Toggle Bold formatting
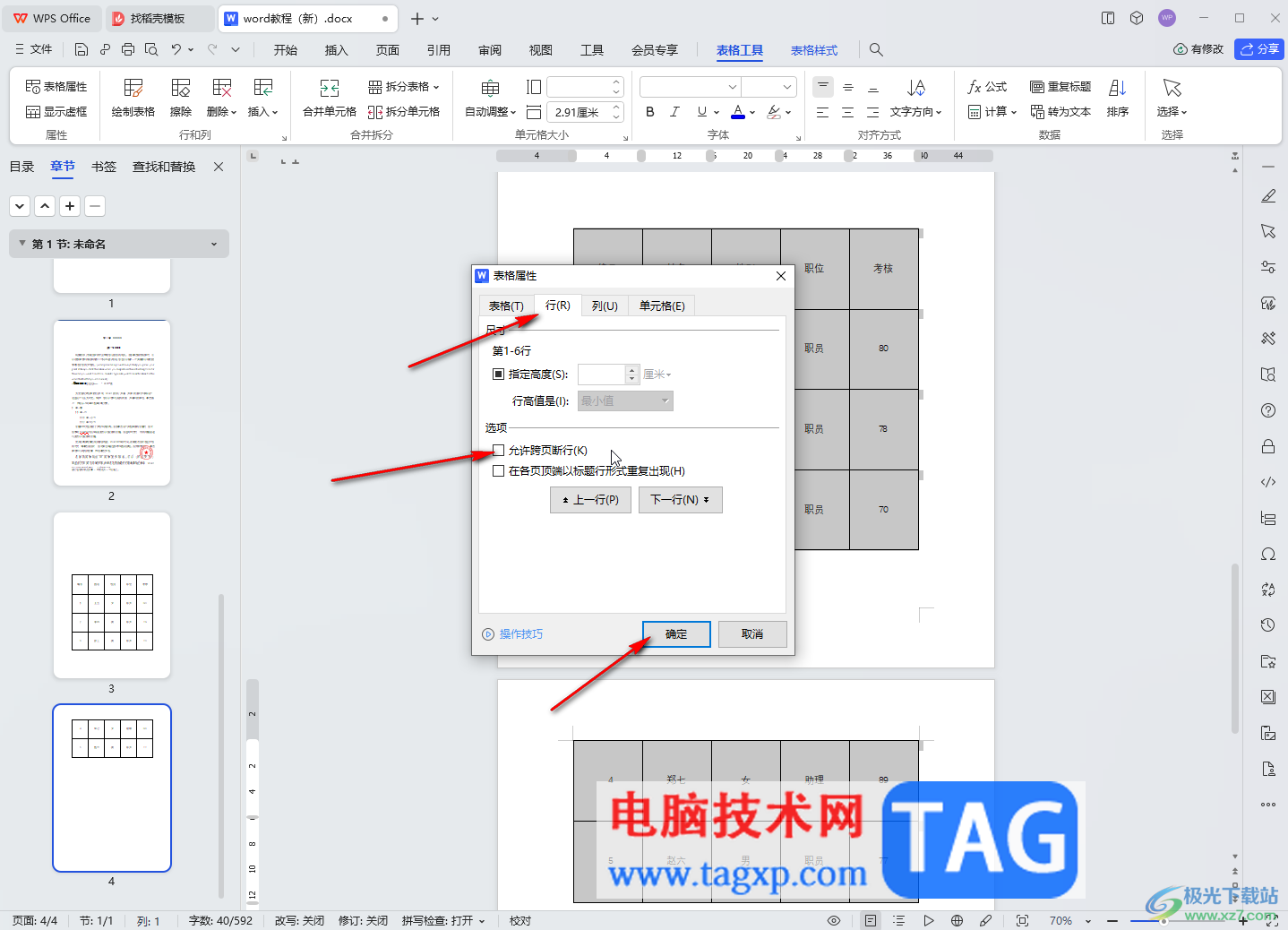This screenshot has height=930, width=1288. click(650, 112)
